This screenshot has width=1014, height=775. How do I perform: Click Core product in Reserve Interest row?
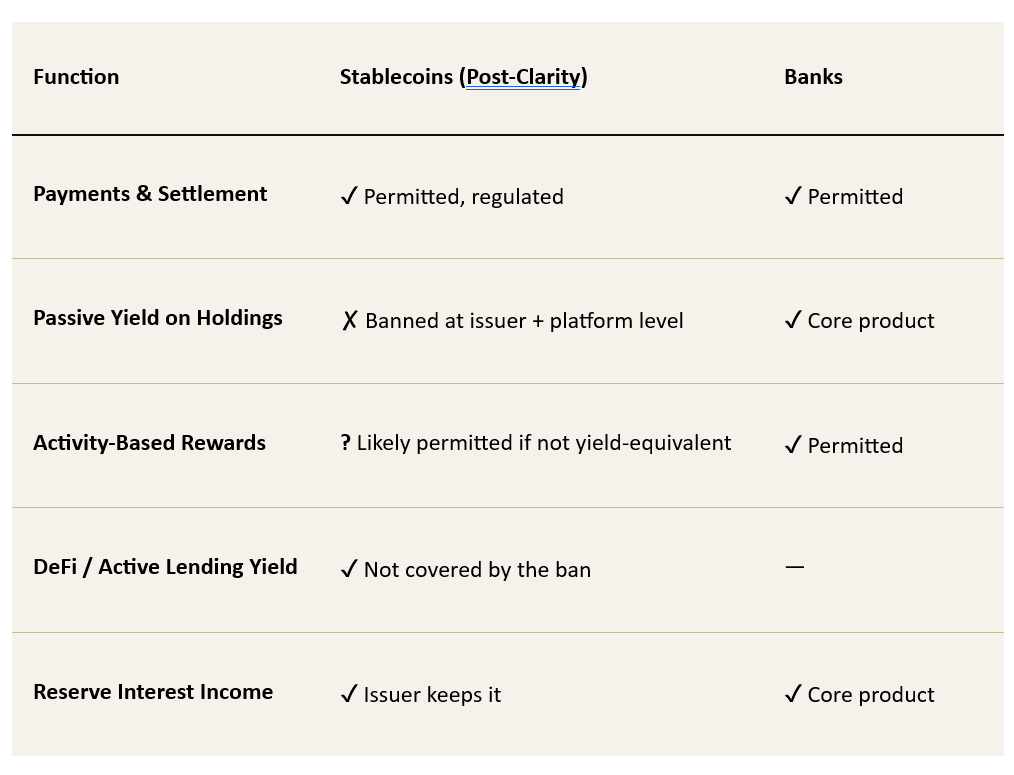pyautogui.click(x=871, y=694)
